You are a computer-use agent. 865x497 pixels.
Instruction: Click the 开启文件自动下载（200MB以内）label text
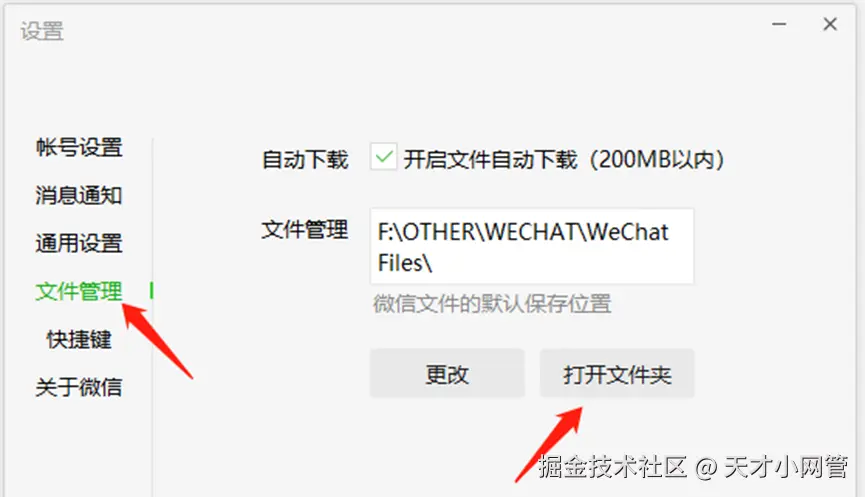564,159
